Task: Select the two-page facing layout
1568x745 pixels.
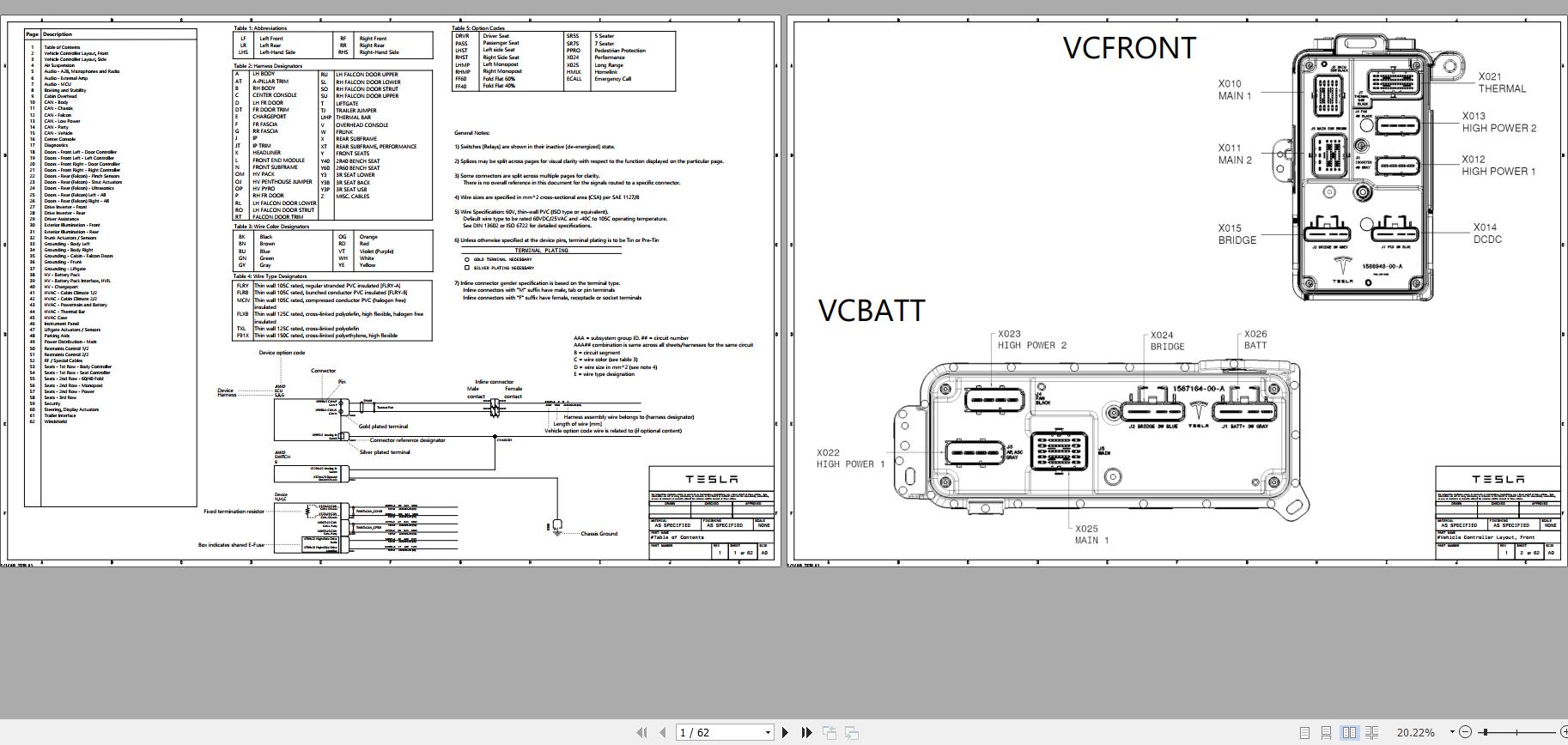Action: click(1349, 732)
